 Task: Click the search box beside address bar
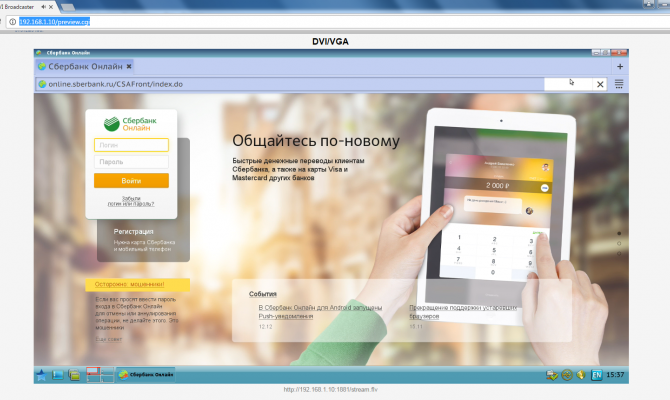pyautogui.click(x=568, y=84)
